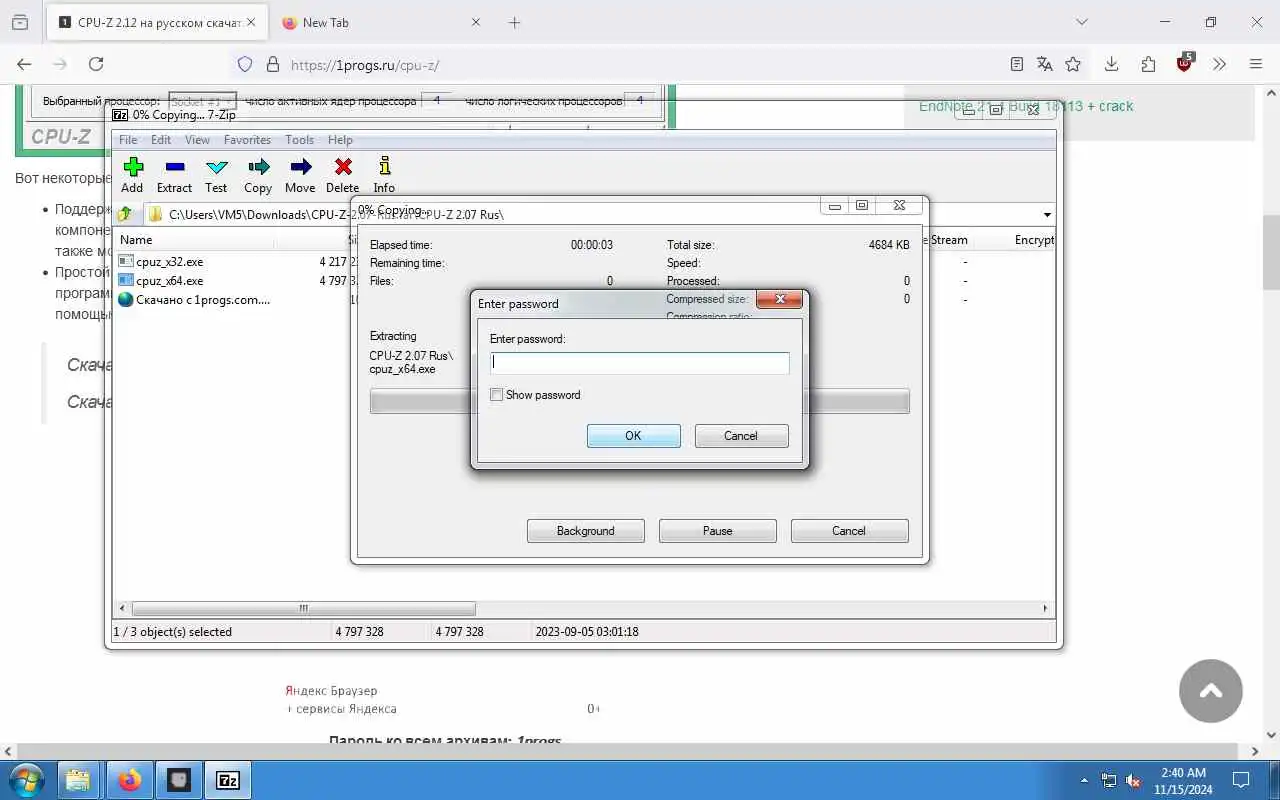Click the Encrypted column header in 7-Zip
Screen dimensions: 1280x800
click(1033, 240)
